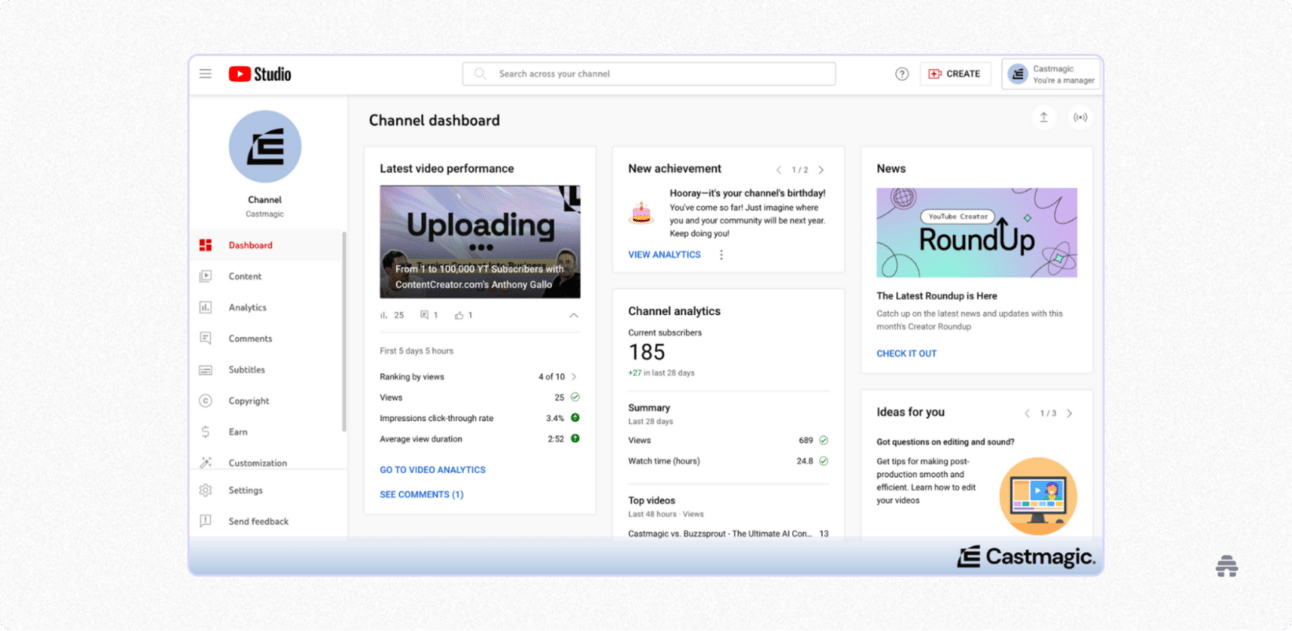
Task: Go to next achievement arrow
Action: tap(821, 170)
